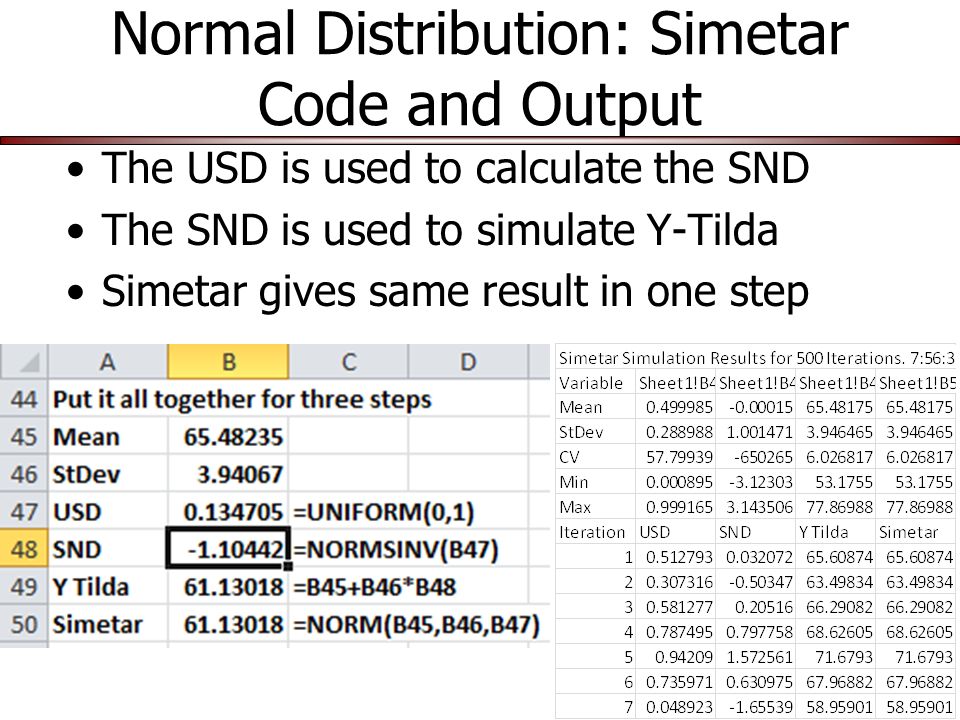Click the Simetar column header in results
This screenshot has height=720, width=960.
coord(908,532)
